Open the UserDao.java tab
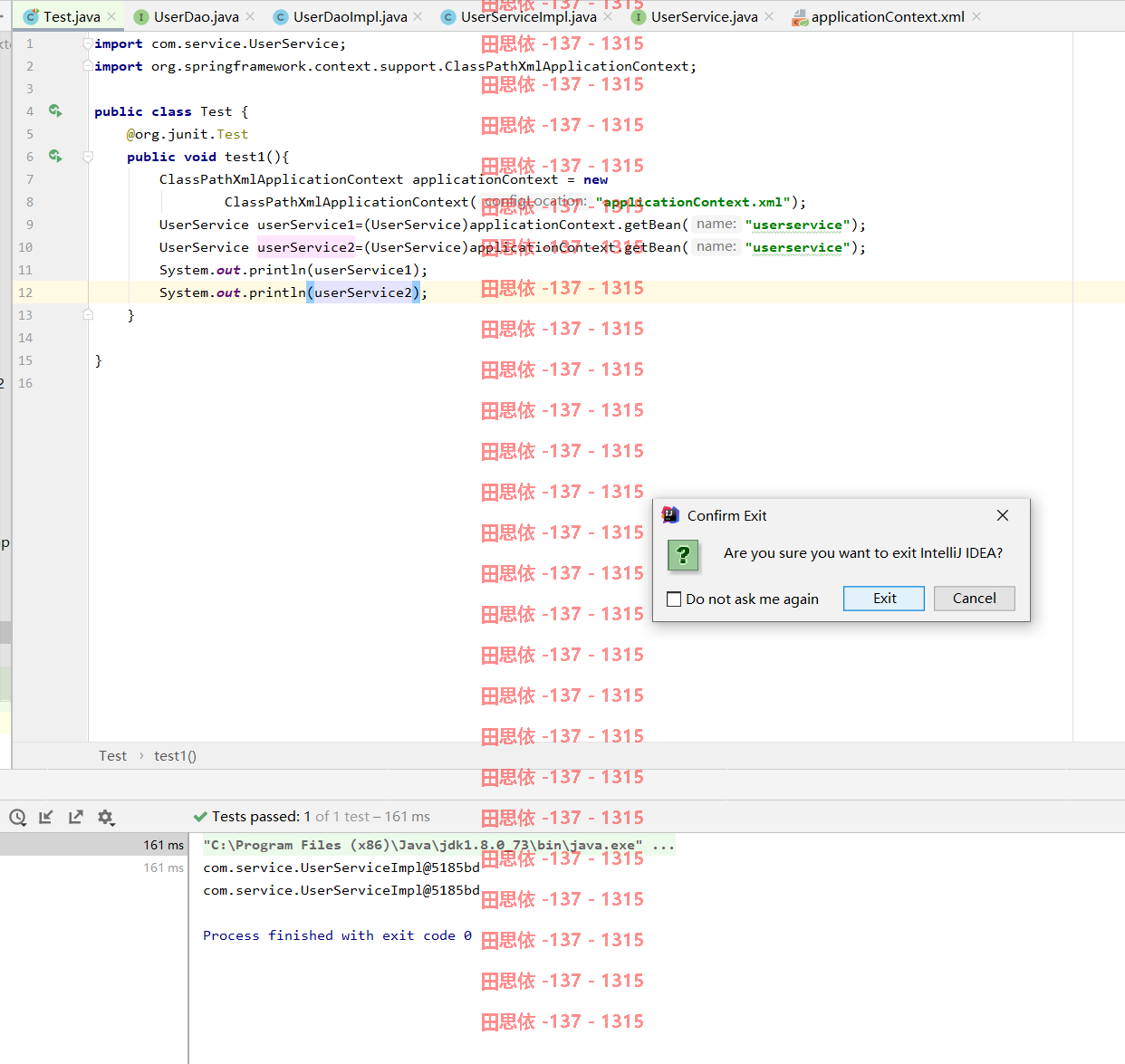 click(196, 16)
